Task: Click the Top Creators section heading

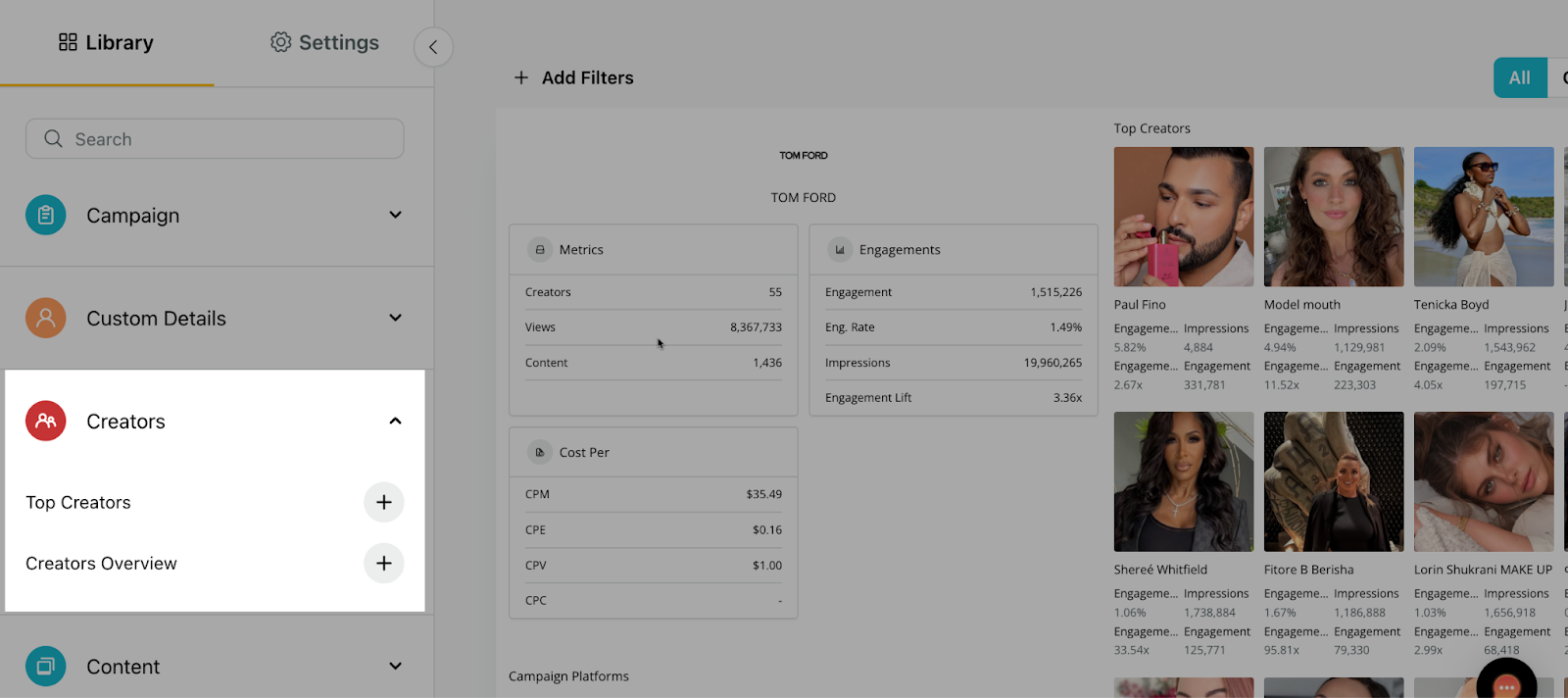Action: 1151,128
